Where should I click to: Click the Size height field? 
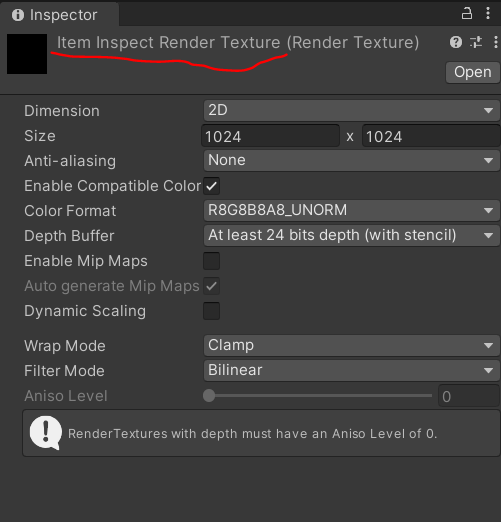431,136
